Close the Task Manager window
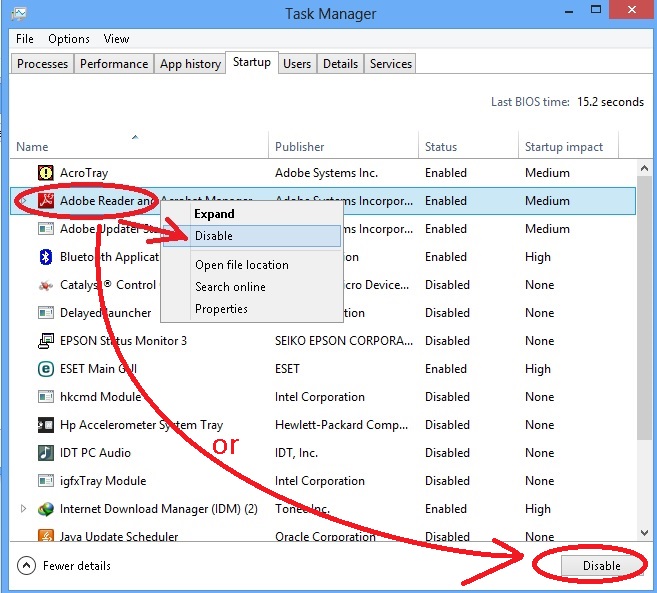 click(632, 10)
